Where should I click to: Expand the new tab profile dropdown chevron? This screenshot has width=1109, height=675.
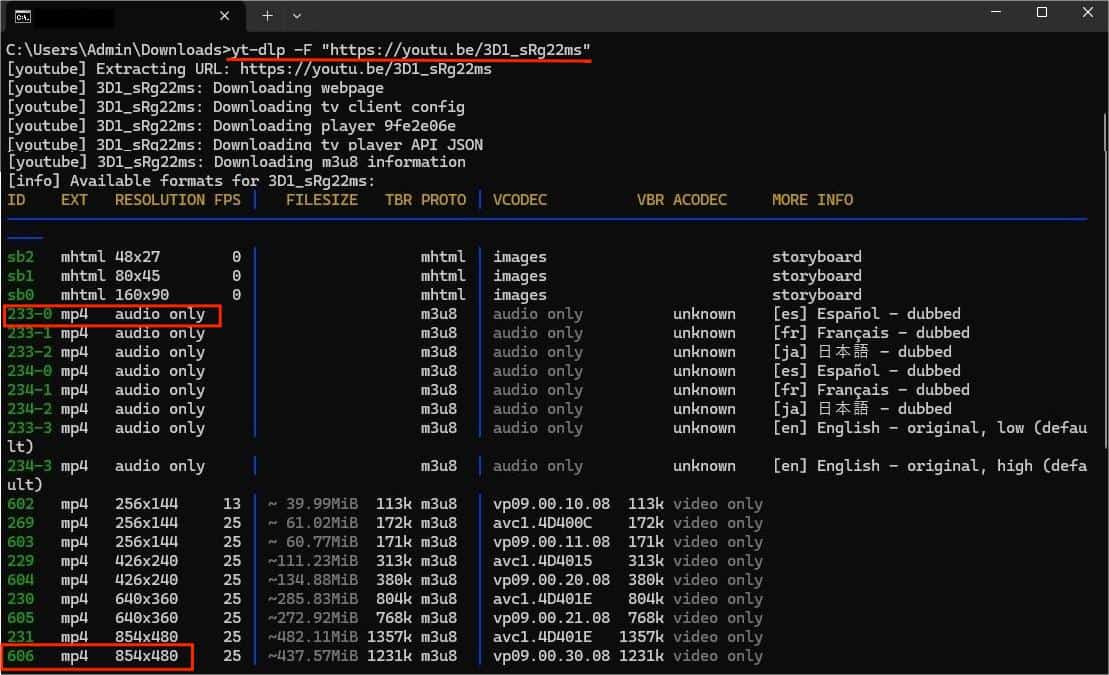297,16
